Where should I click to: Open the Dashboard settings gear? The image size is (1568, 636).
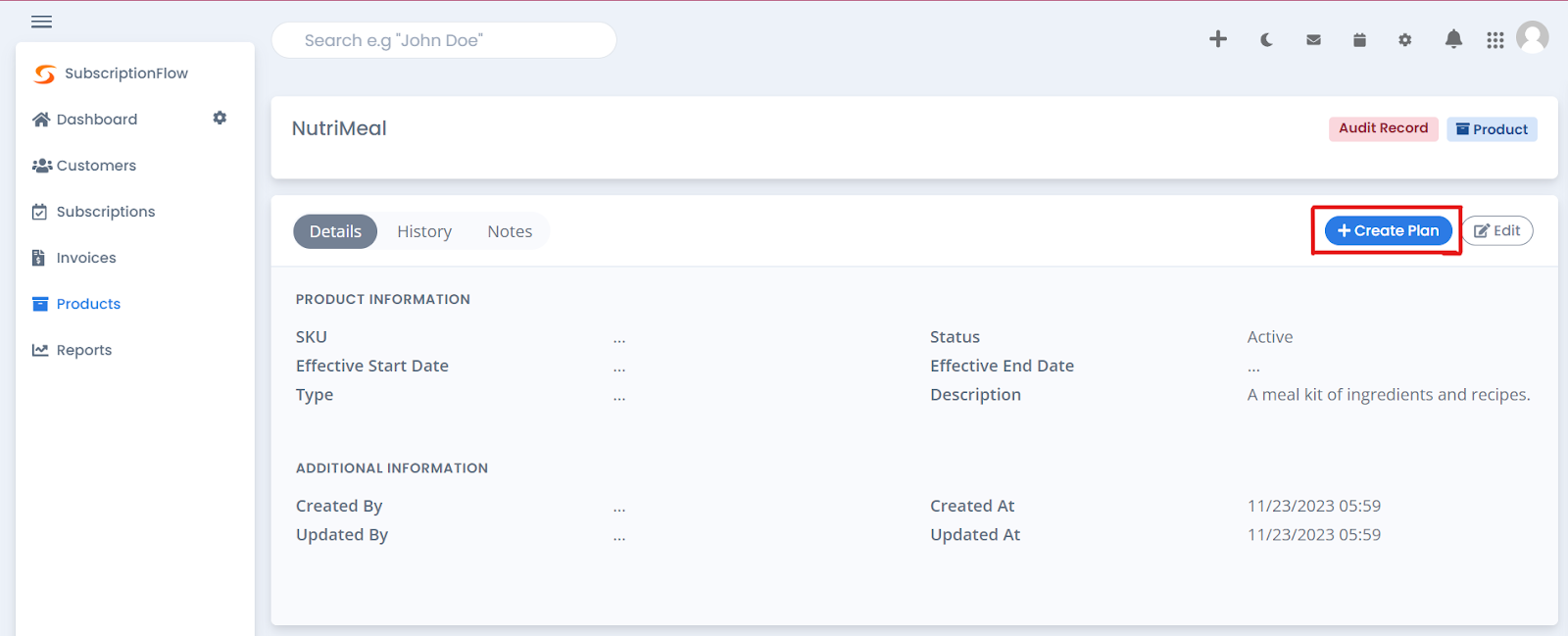(220, 118)
